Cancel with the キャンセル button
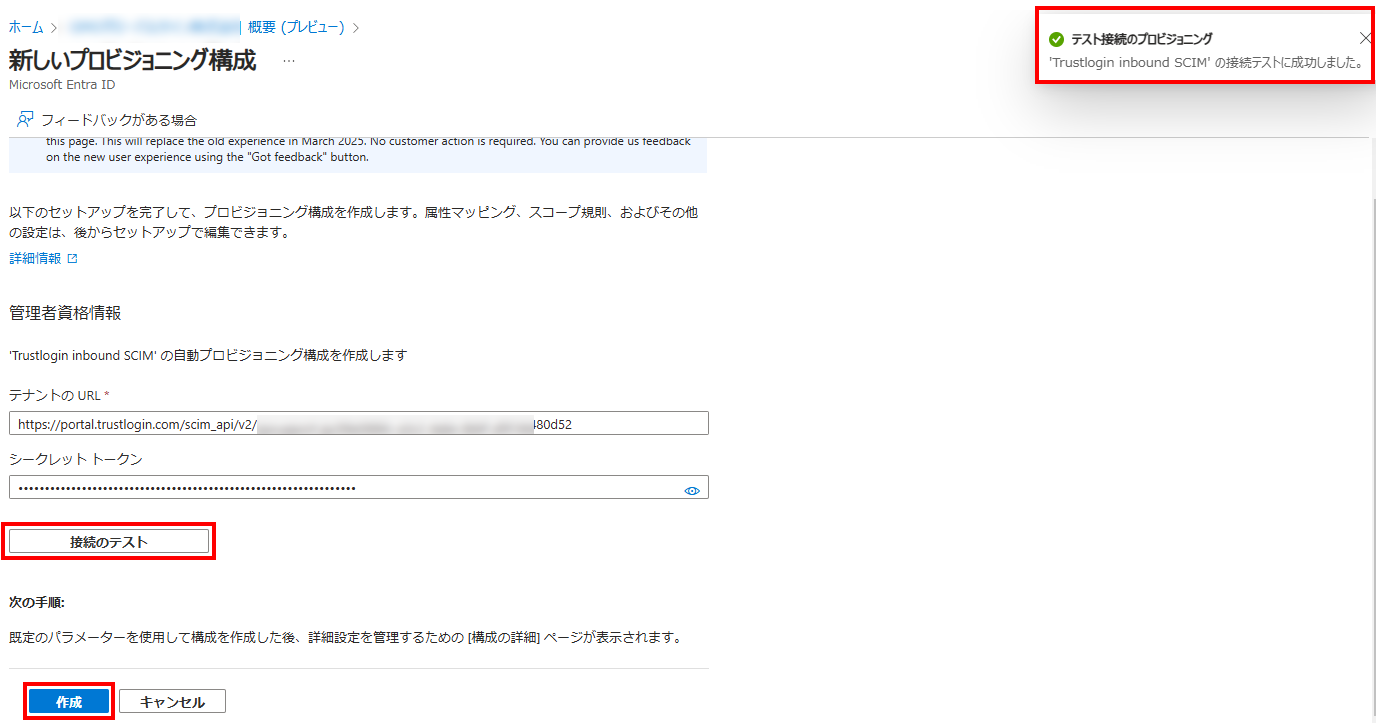 coord(172,702)
